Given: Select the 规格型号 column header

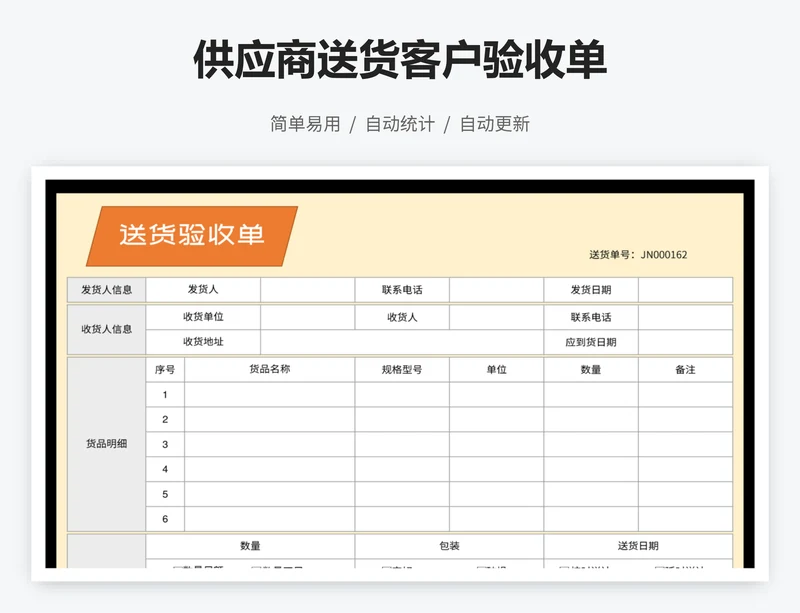Looking at the screenshot, I should (402, 370).
